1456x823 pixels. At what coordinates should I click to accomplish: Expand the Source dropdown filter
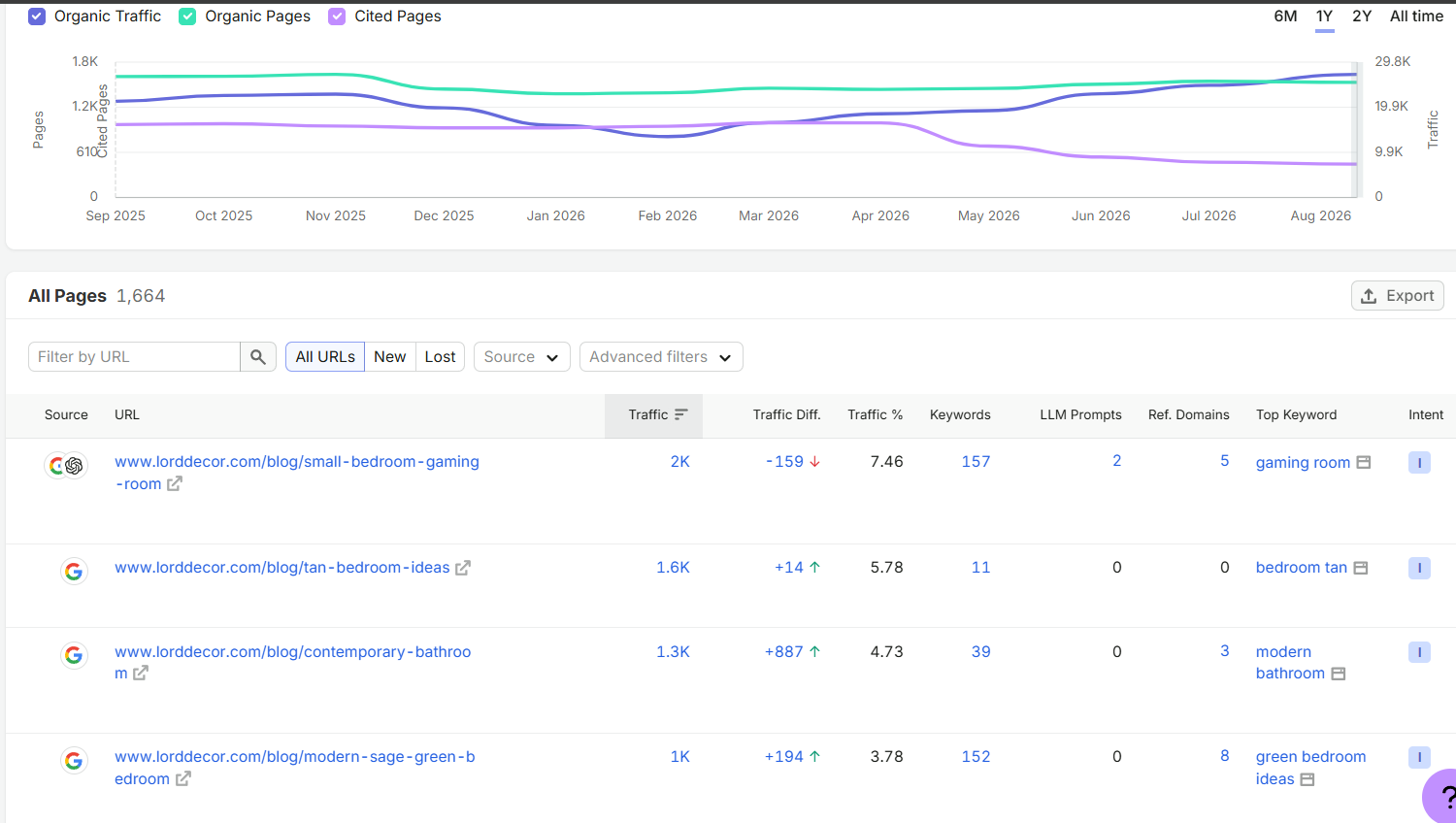(x=521, y=357)
